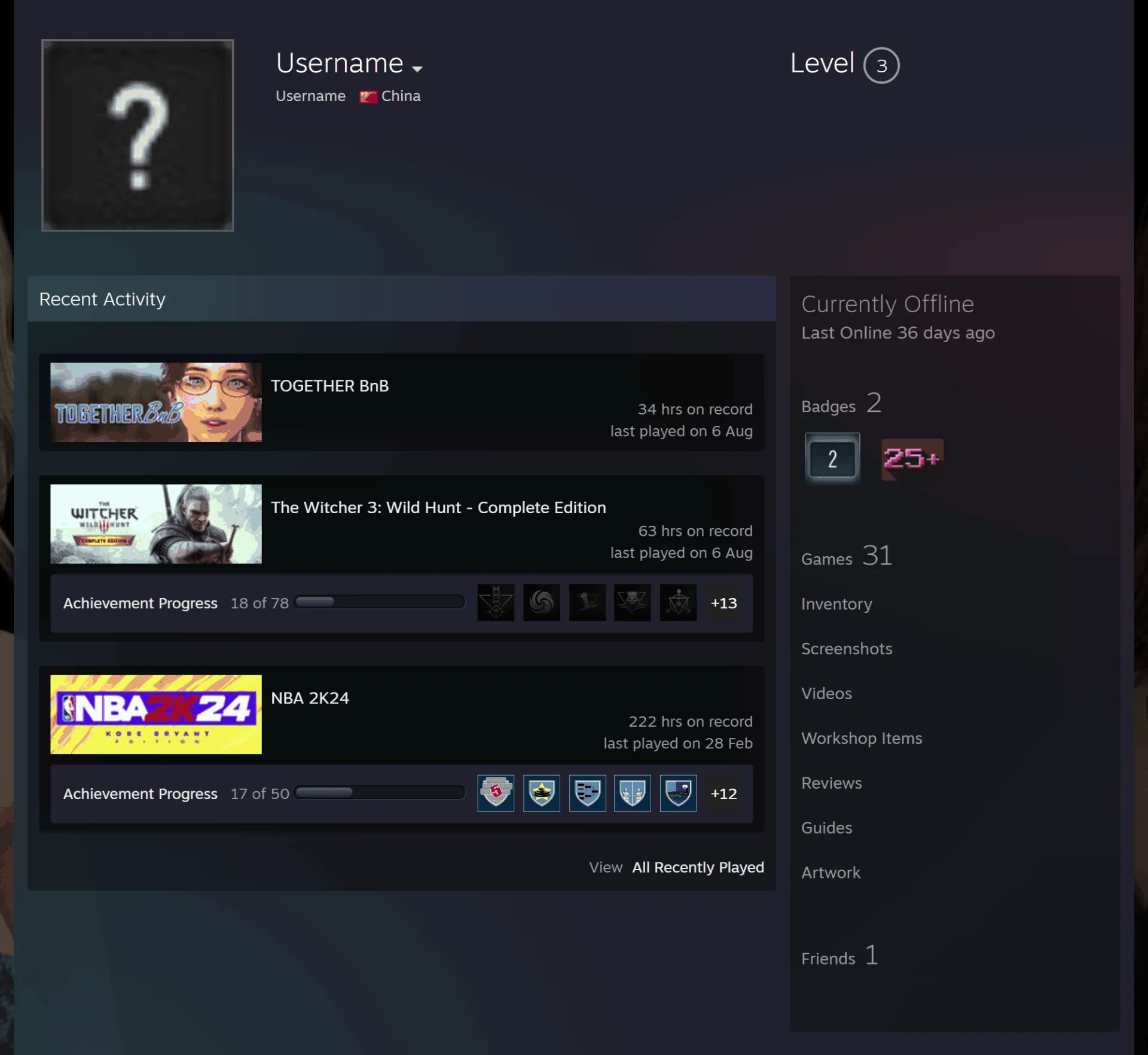Click NBA 2K24 star shield achievement

[542, 794]
